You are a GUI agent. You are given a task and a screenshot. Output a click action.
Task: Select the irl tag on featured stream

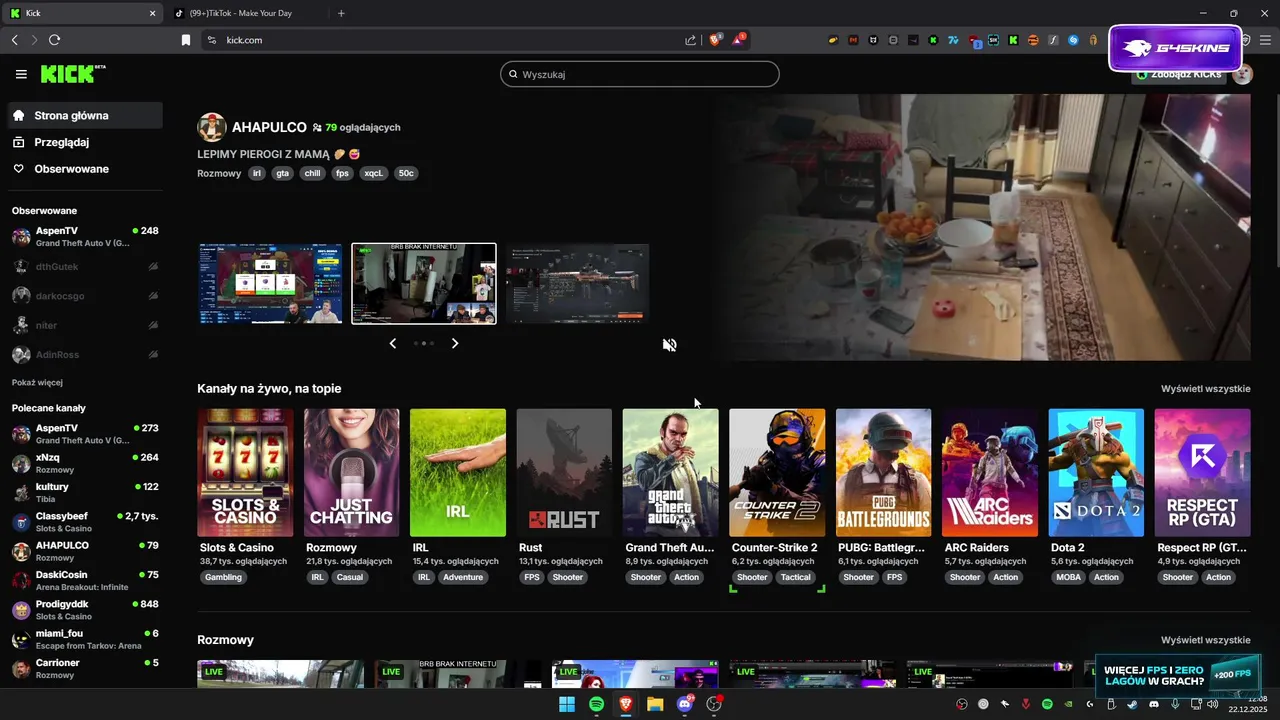tap(257, 173)
